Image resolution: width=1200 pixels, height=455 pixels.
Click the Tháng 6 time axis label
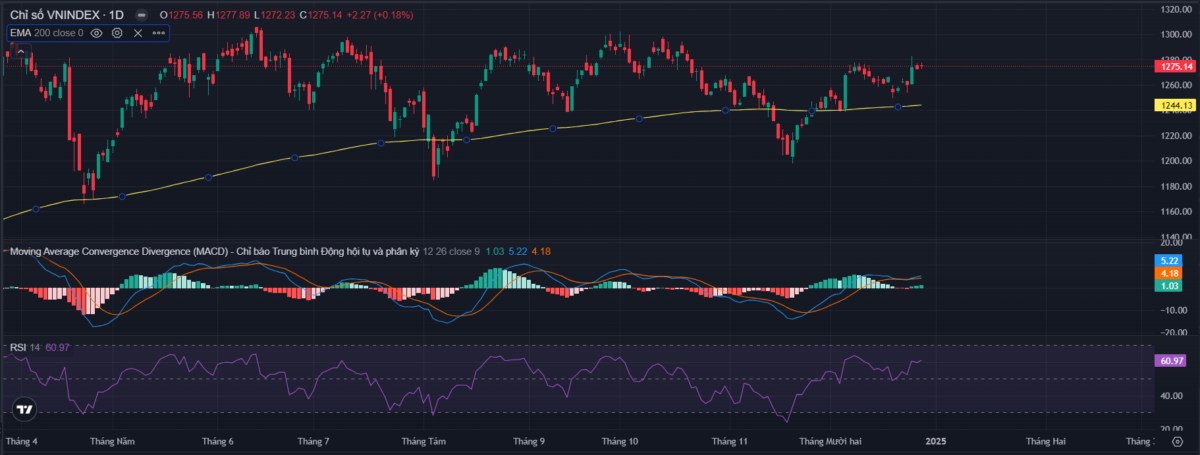(217, 441)
